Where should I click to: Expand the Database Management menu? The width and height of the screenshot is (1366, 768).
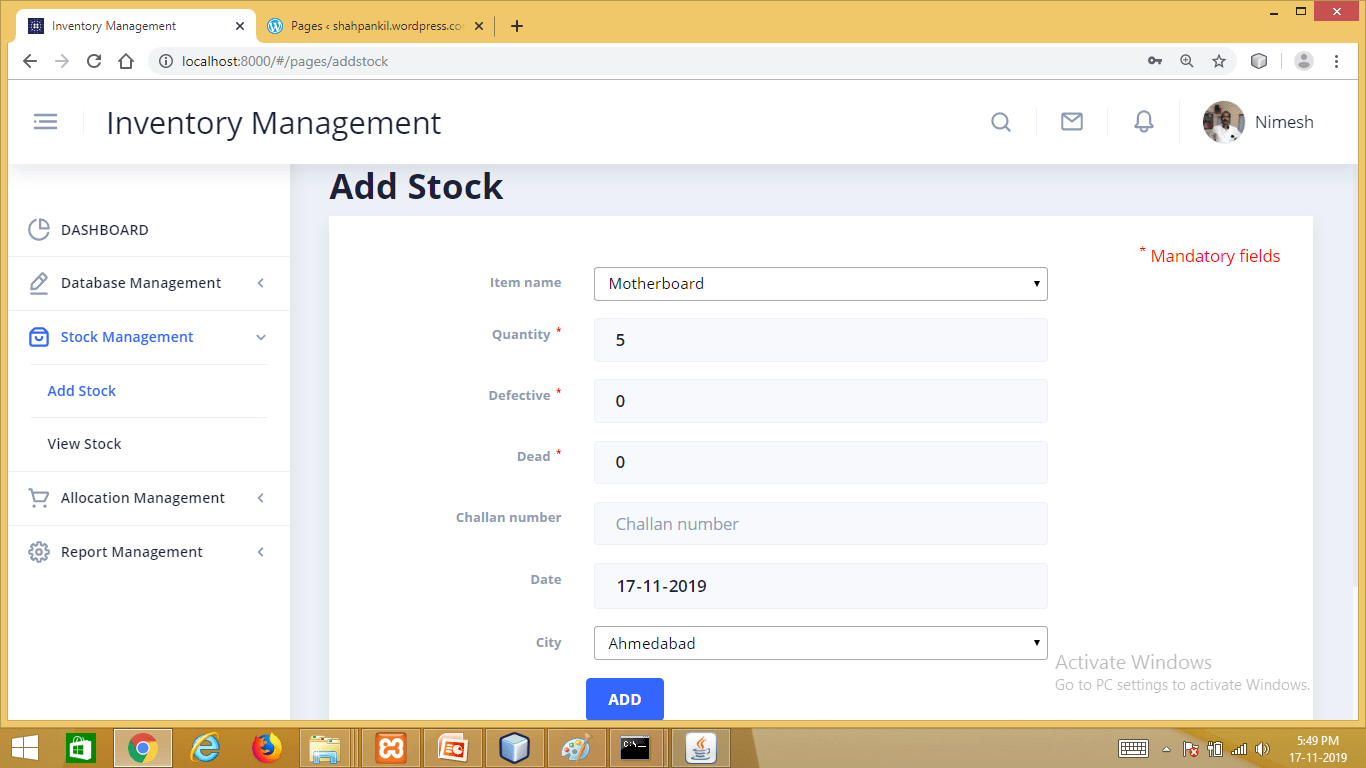[261, 283]
